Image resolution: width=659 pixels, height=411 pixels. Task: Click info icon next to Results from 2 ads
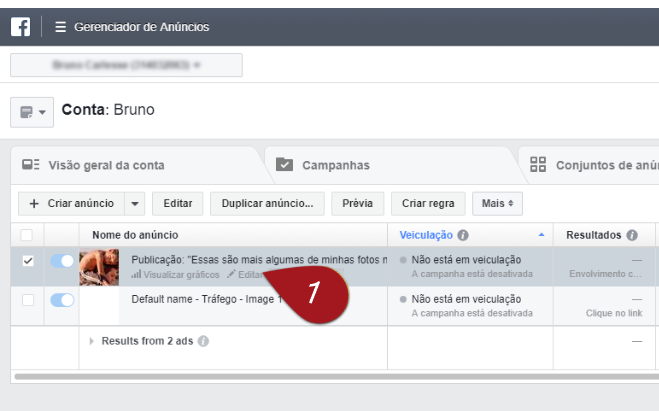click(x=203, y=341)
